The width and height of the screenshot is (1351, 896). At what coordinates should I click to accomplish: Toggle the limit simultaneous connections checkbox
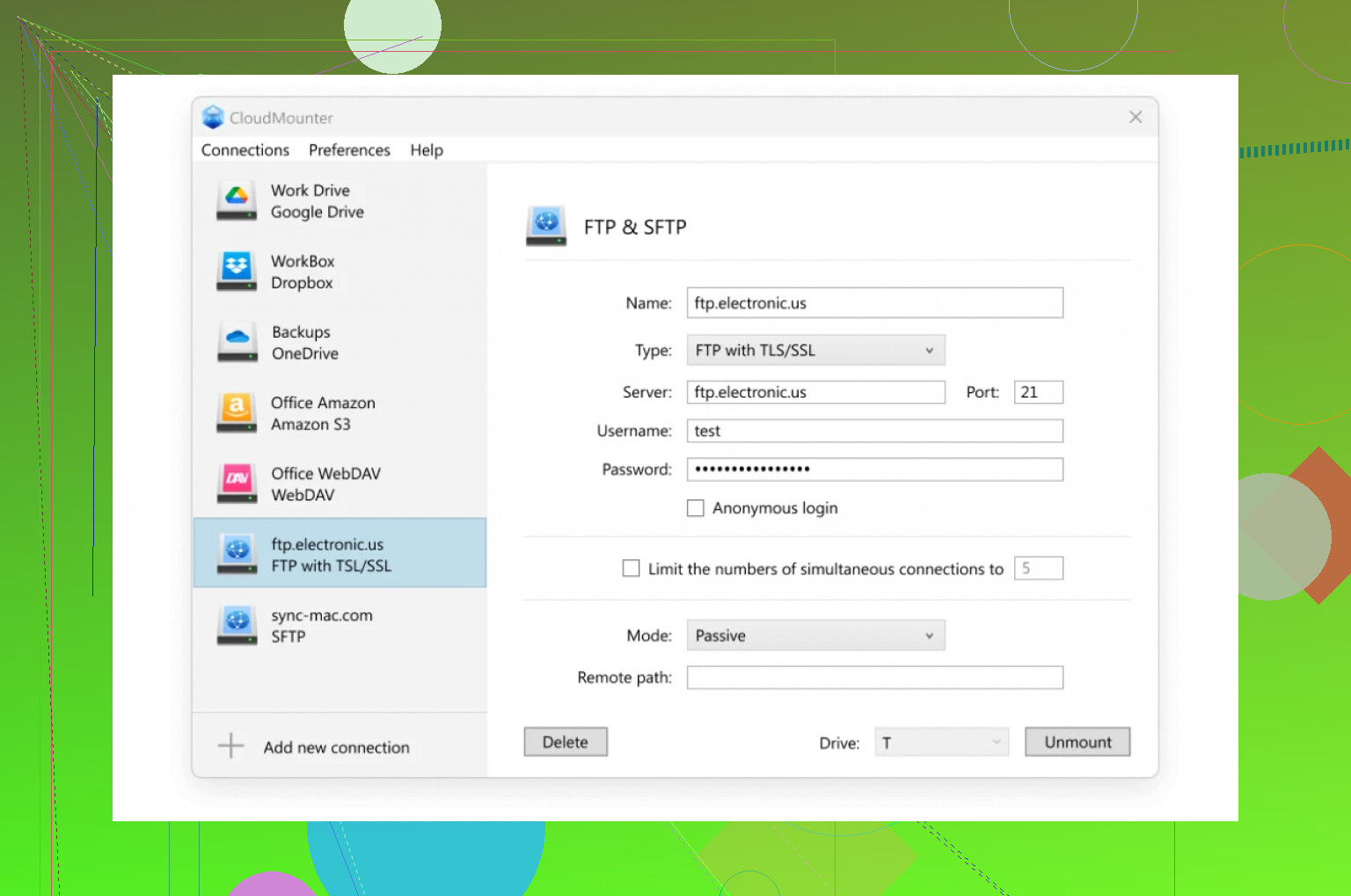point(632,569)
